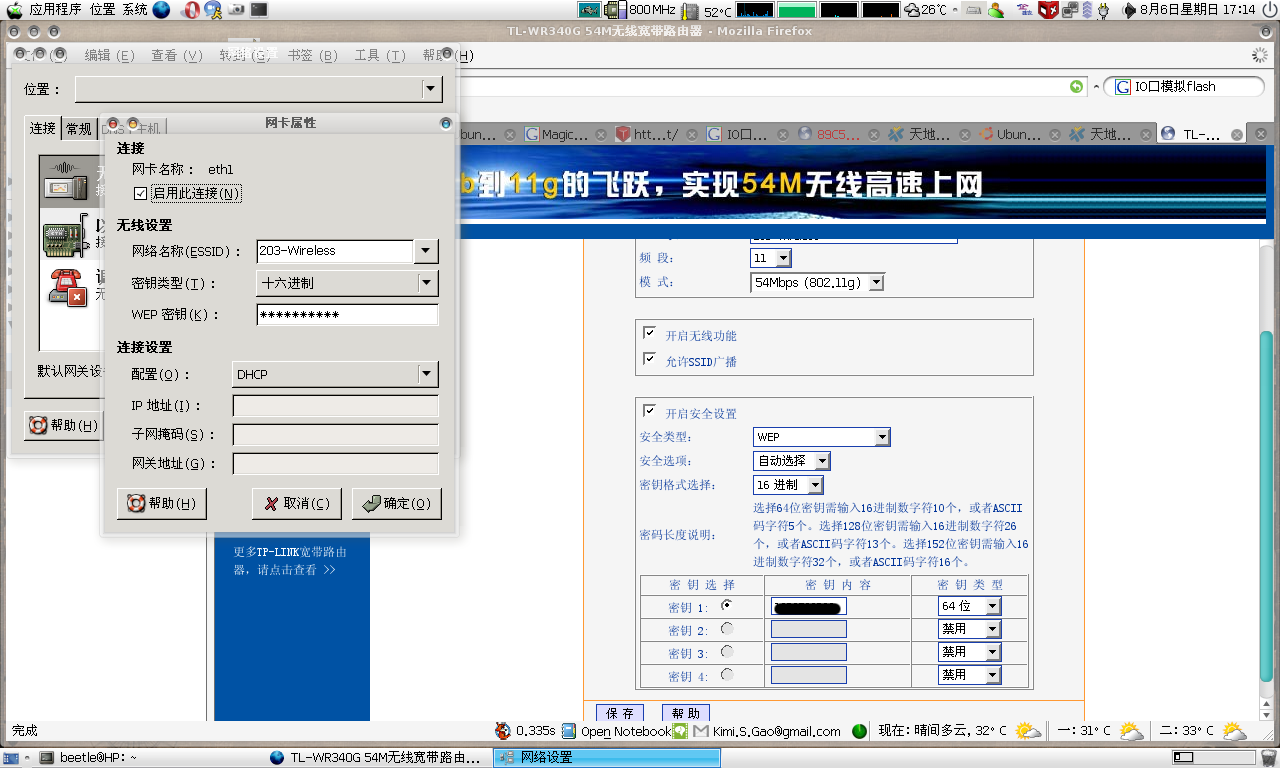Open the 密钥格式选择 dropdown showing 16 进制

tap(788, 485)
